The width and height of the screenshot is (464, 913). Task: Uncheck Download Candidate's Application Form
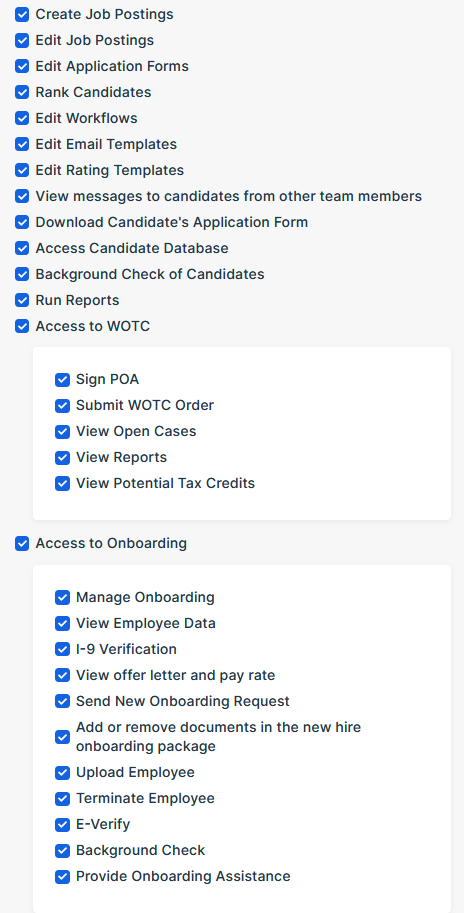[22, 222]
